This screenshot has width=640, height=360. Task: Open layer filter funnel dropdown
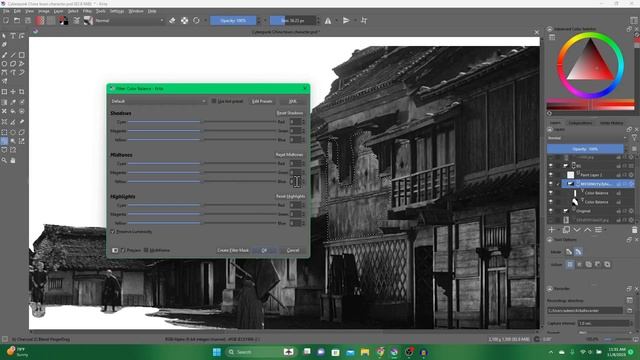tap(634, 138)
